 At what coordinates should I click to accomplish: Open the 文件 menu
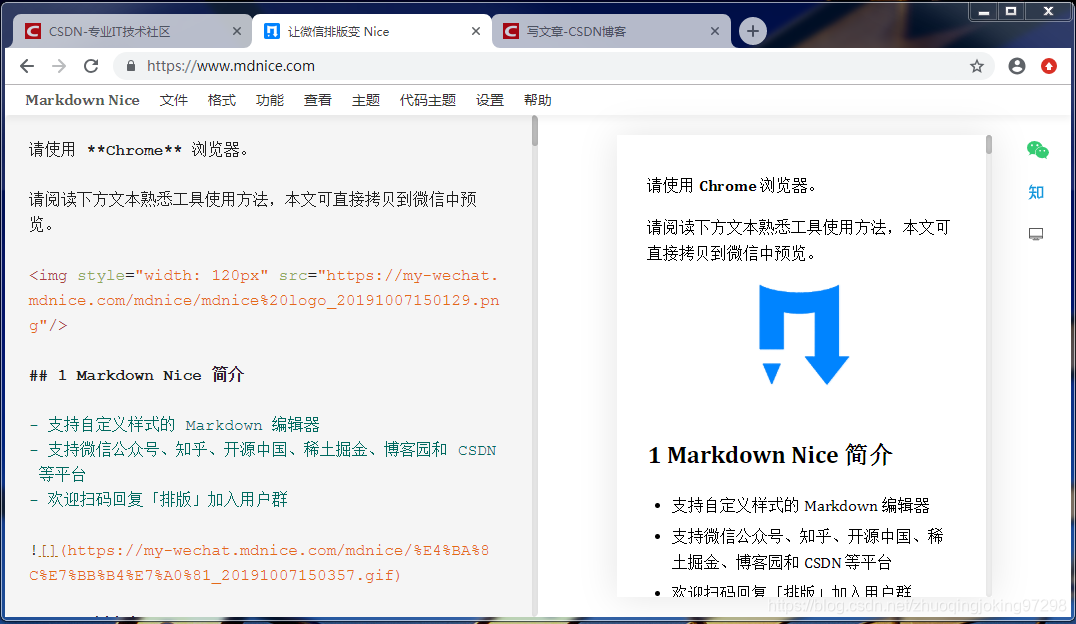[174, 100]
